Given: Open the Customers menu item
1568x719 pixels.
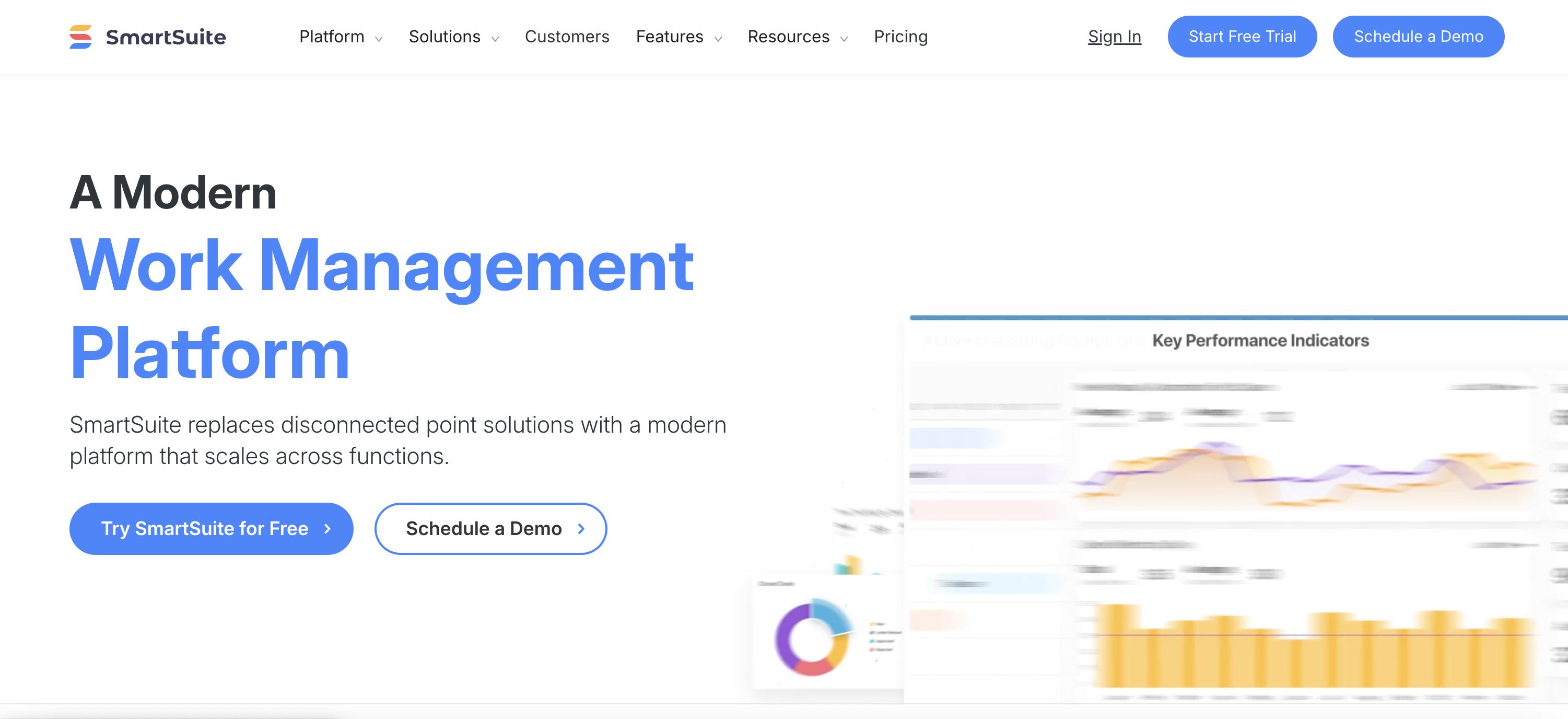Looking at the screenshot, I should tap(567, 37).
